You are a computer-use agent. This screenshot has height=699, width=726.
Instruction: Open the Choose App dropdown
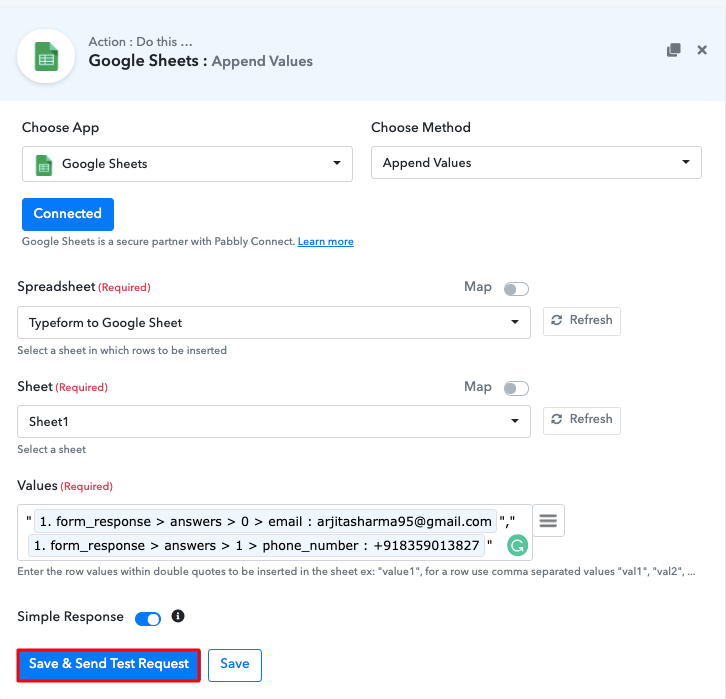click(187, 164)
